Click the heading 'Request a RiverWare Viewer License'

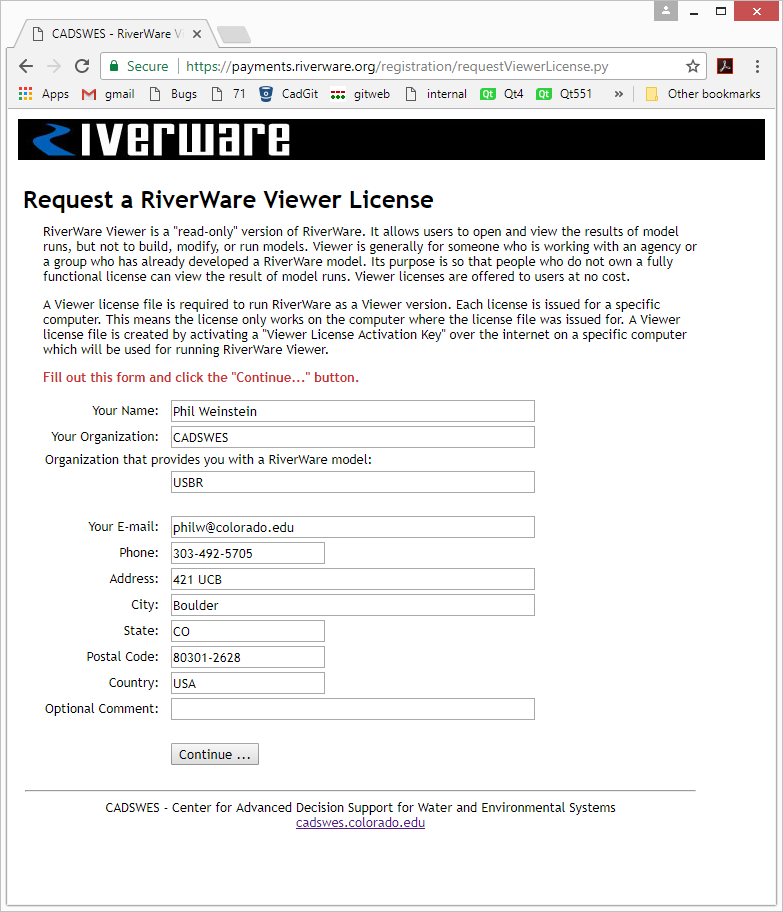228,200
